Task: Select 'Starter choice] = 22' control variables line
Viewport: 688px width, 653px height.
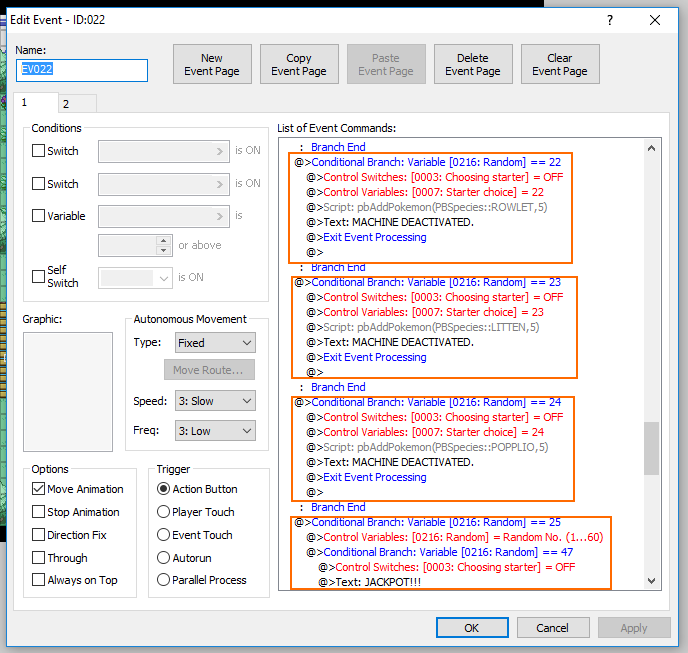Action: pyautogui.click(x=425, y=192)
